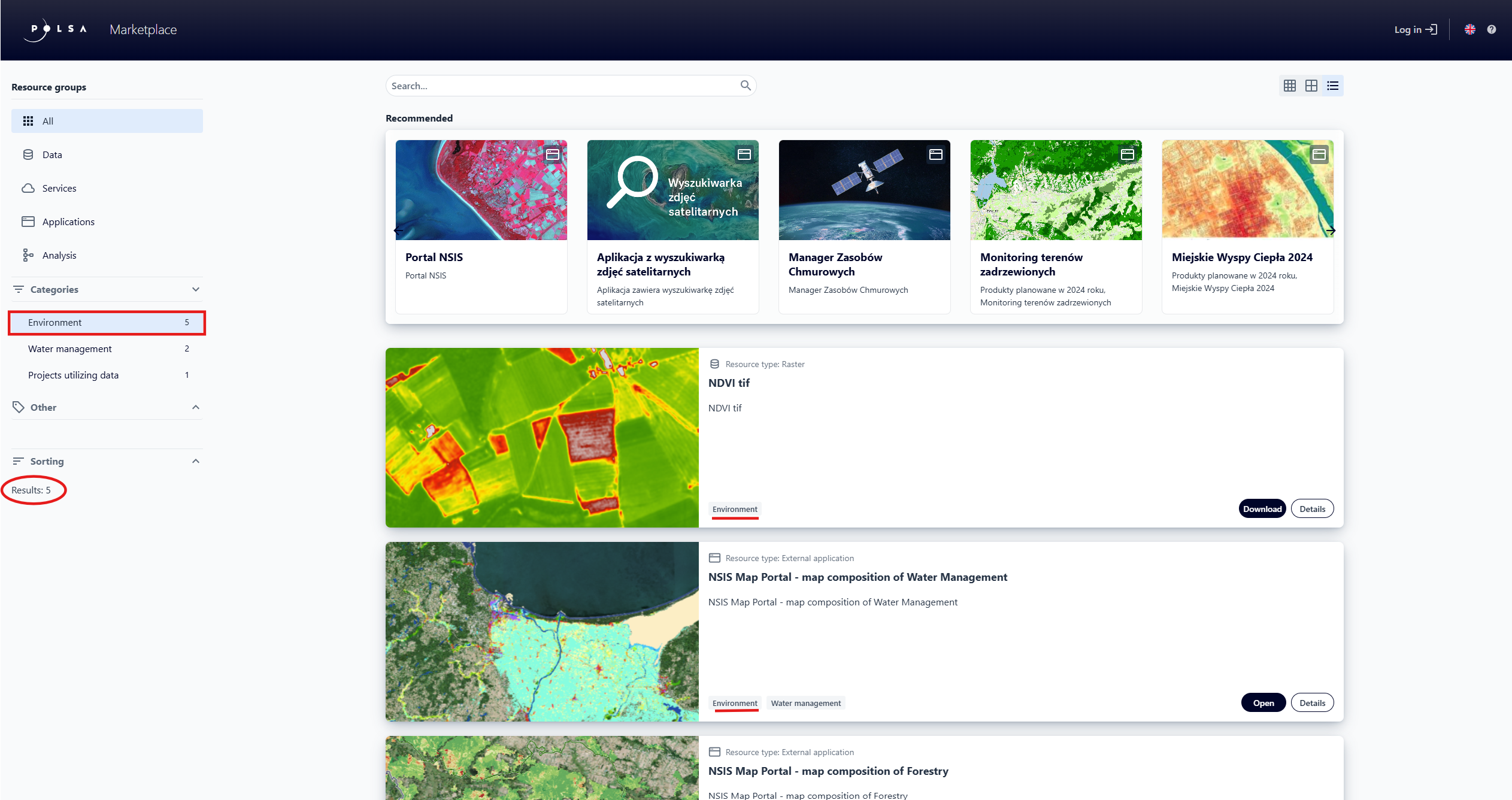Click the carousel right arrow
The image size is (1512, 800).
tap(1331, 230)
